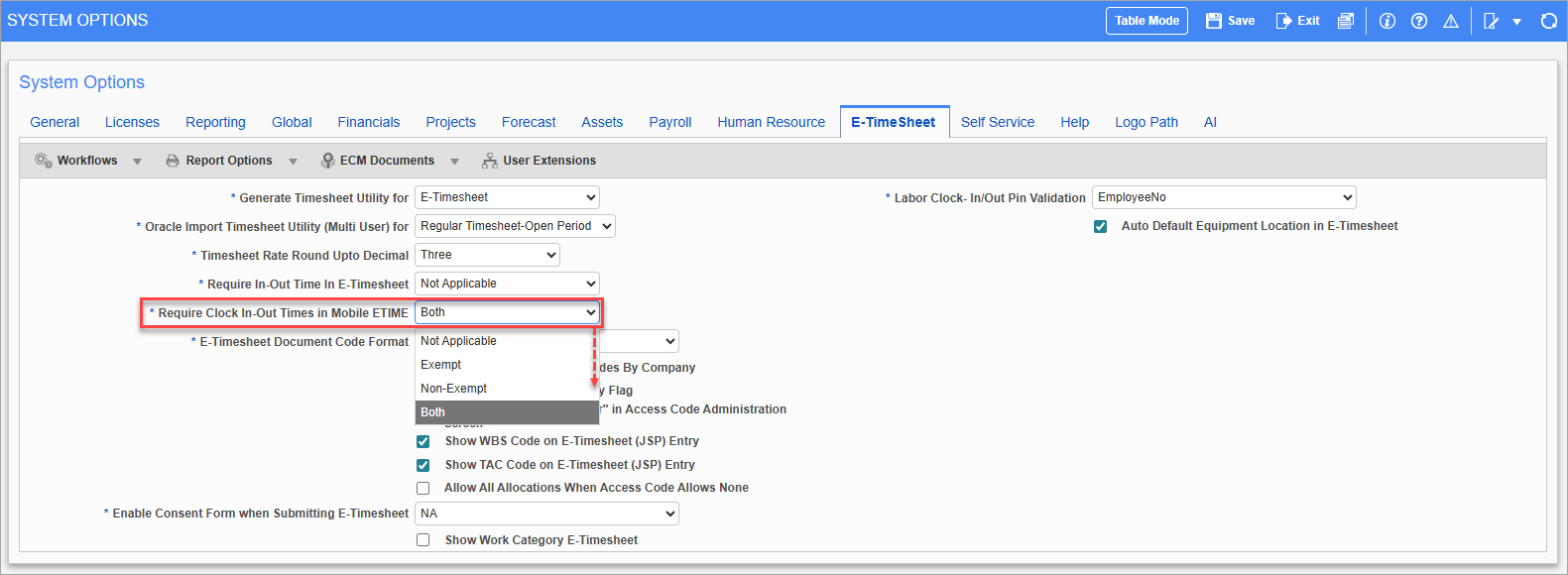The image size is (1568, 575).
Task: Click the SYSTEM OPTIONS title text
Action: (x=77, y=20)
